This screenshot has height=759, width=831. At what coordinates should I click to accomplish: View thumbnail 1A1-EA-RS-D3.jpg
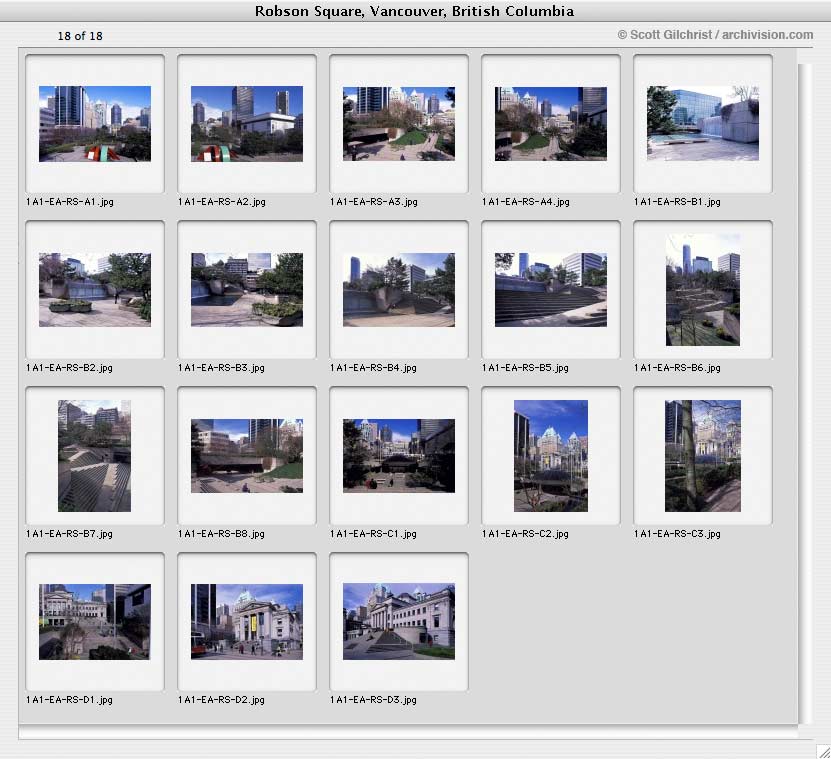[399, 622]
